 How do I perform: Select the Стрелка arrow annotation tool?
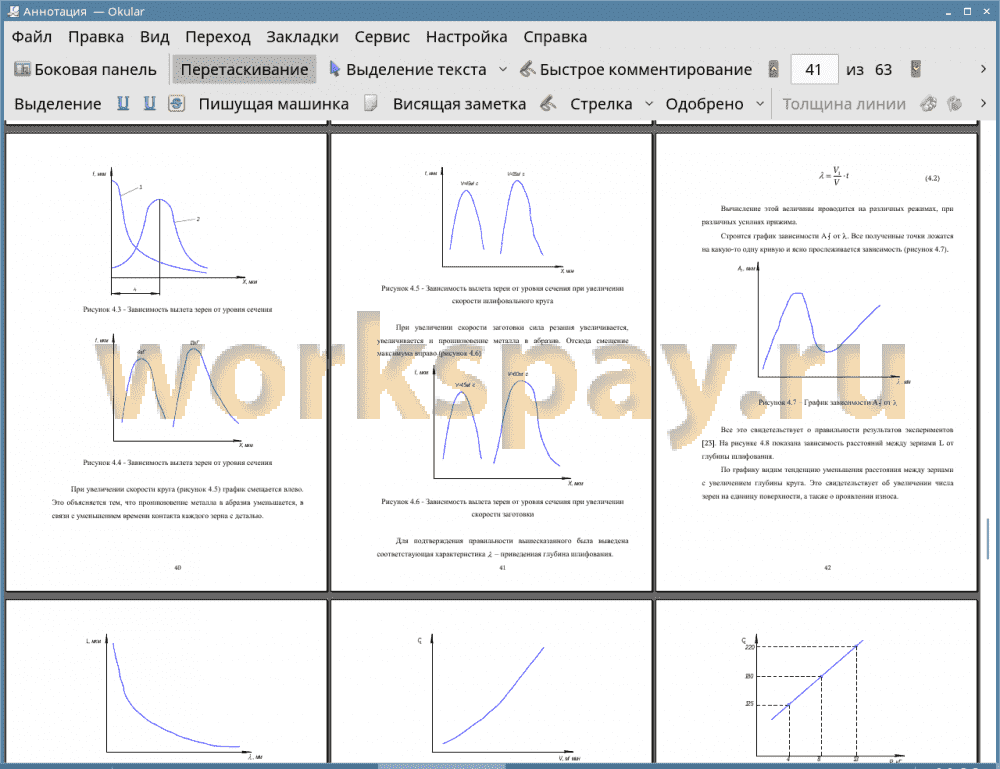click(x=601, y=104)
